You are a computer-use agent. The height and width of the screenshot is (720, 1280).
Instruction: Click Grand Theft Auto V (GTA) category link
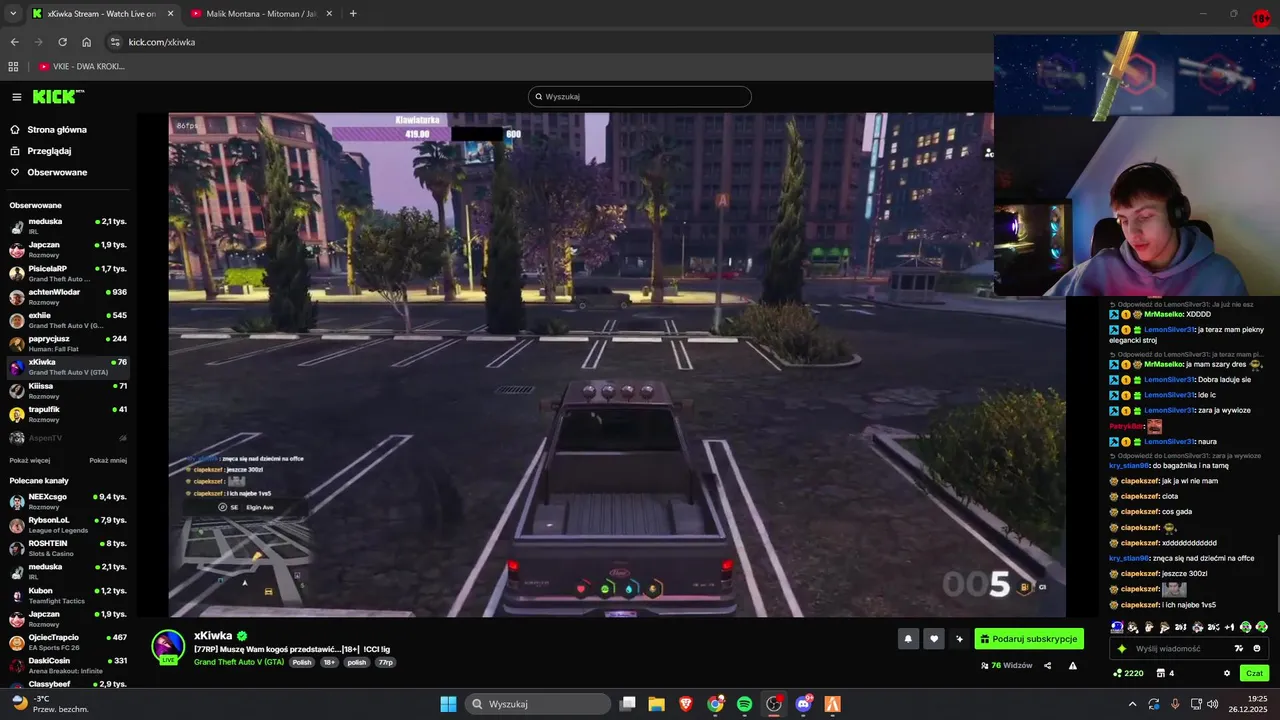tap(240, 662)
